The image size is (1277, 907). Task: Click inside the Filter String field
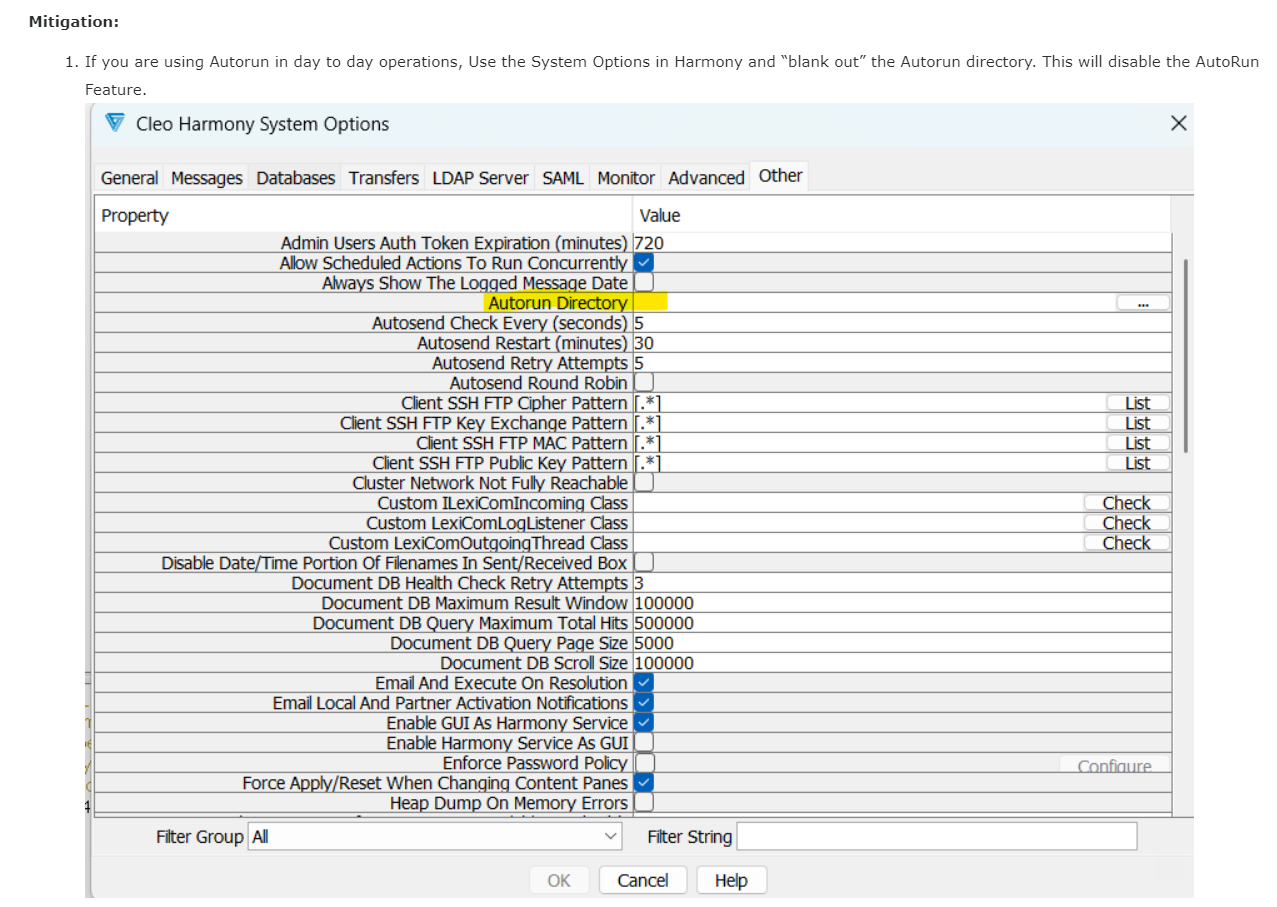coord(935,836)
